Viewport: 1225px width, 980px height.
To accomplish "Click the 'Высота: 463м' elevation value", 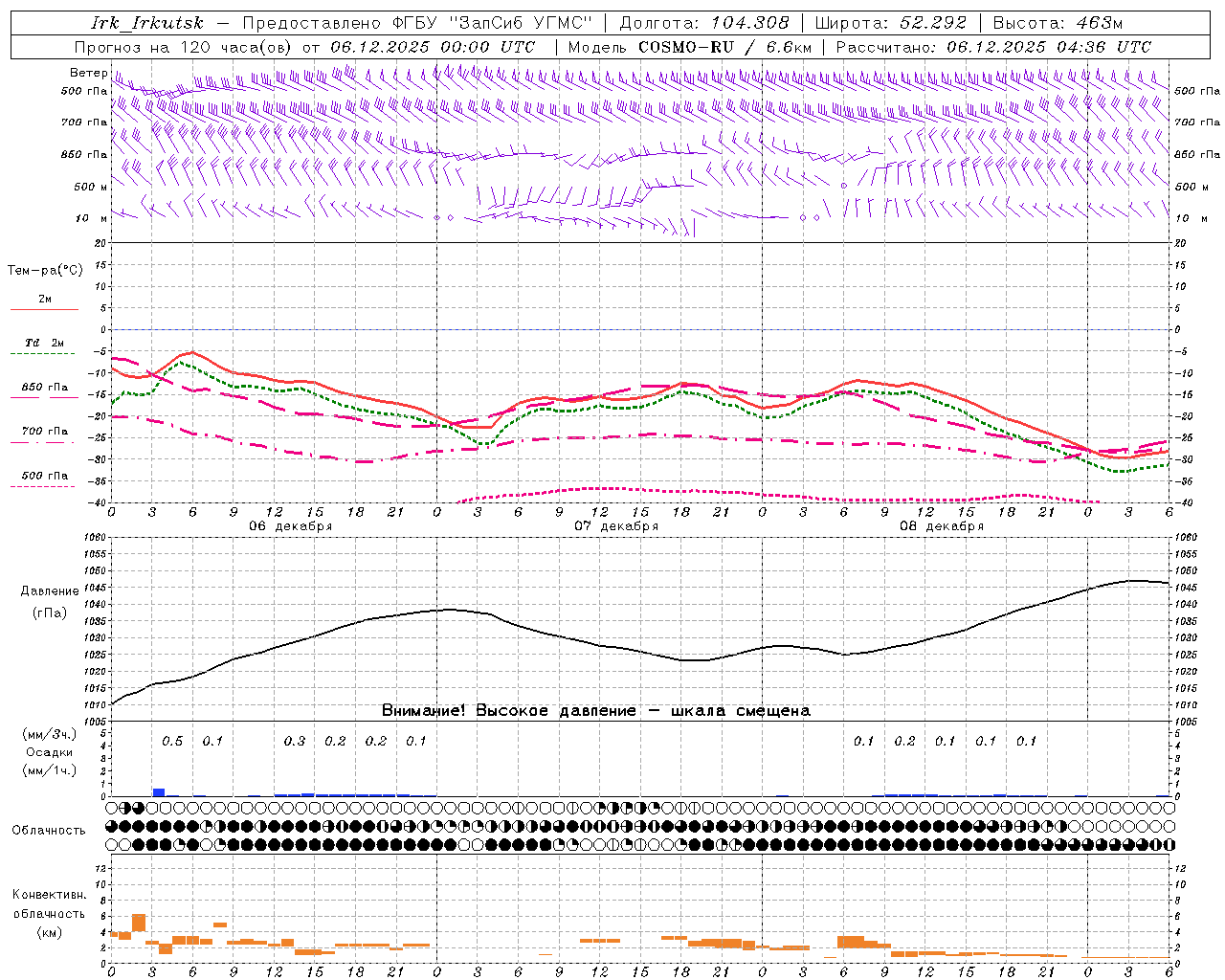I will click(1058, 23).
